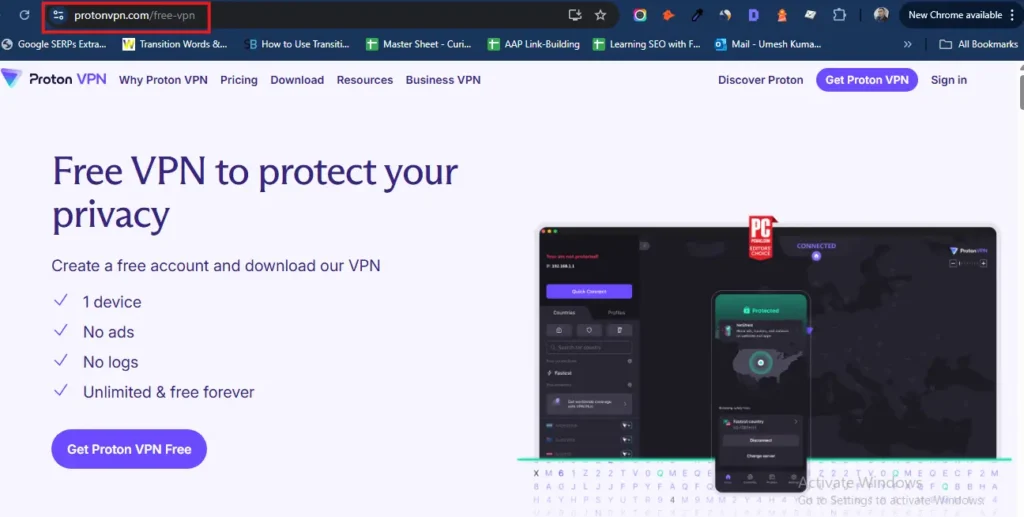This screenshot has width=1024, height=517.
Task: Activate the eyedropper color picker extension
Action: [x=697, y=15]
